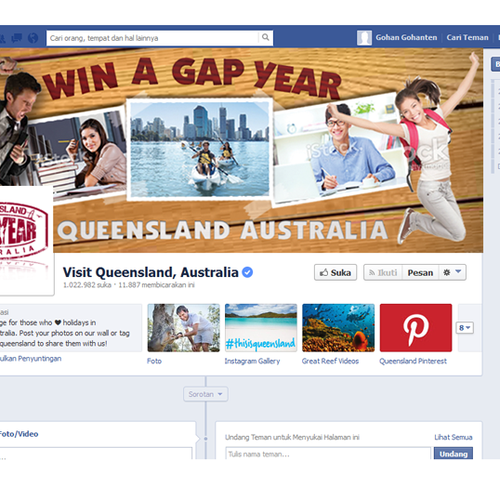Open the Lihat Semua link
The width and height of the screenshot is (500, 500).
tap(453, 437)
